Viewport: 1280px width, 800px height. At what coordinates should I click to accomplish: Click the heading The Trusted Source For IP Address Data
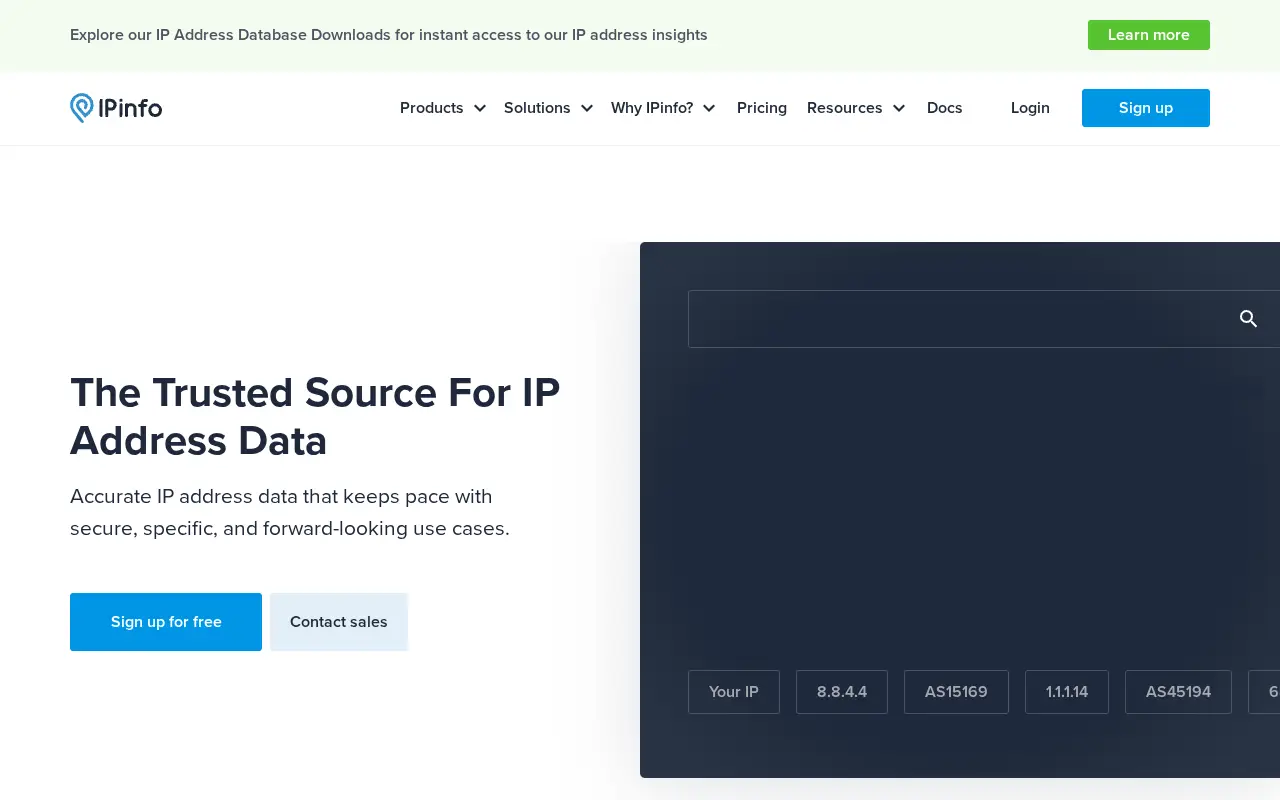point(315,416)
